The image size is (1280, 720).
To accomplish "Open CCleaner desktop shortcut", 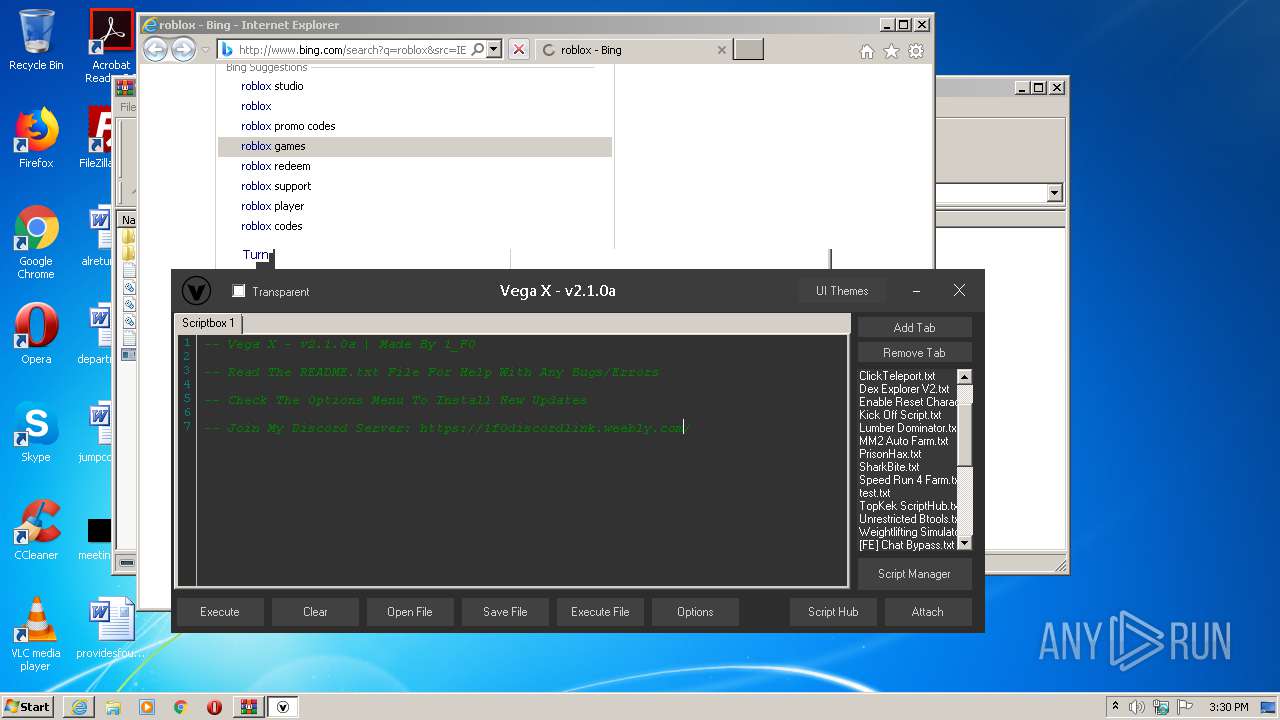I will pos(36,530).
